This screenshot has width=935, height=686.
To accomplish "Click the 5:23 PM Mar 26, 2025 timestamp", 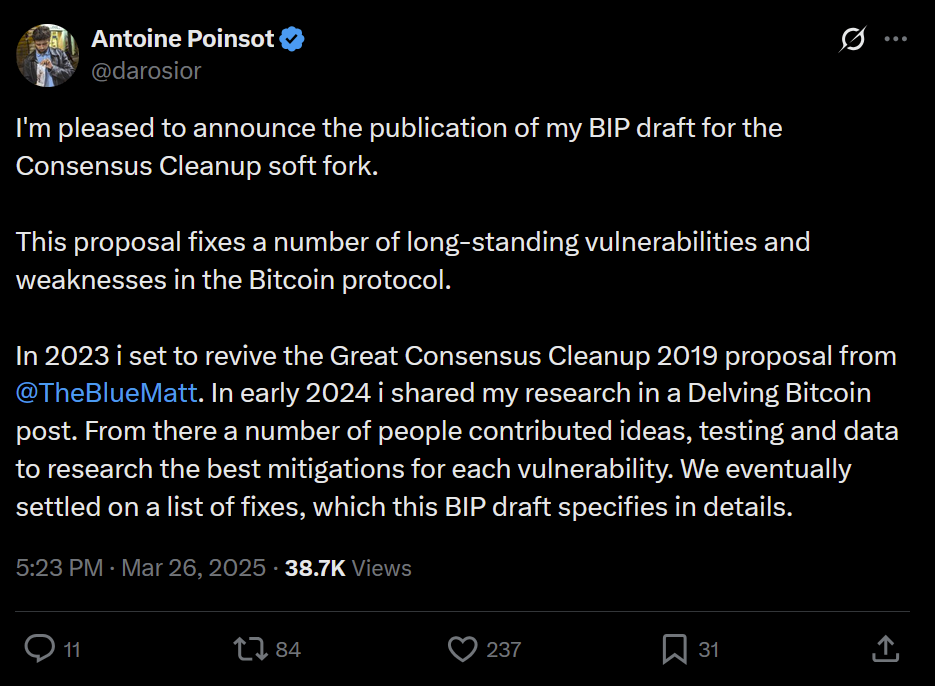I will [140, 568].
